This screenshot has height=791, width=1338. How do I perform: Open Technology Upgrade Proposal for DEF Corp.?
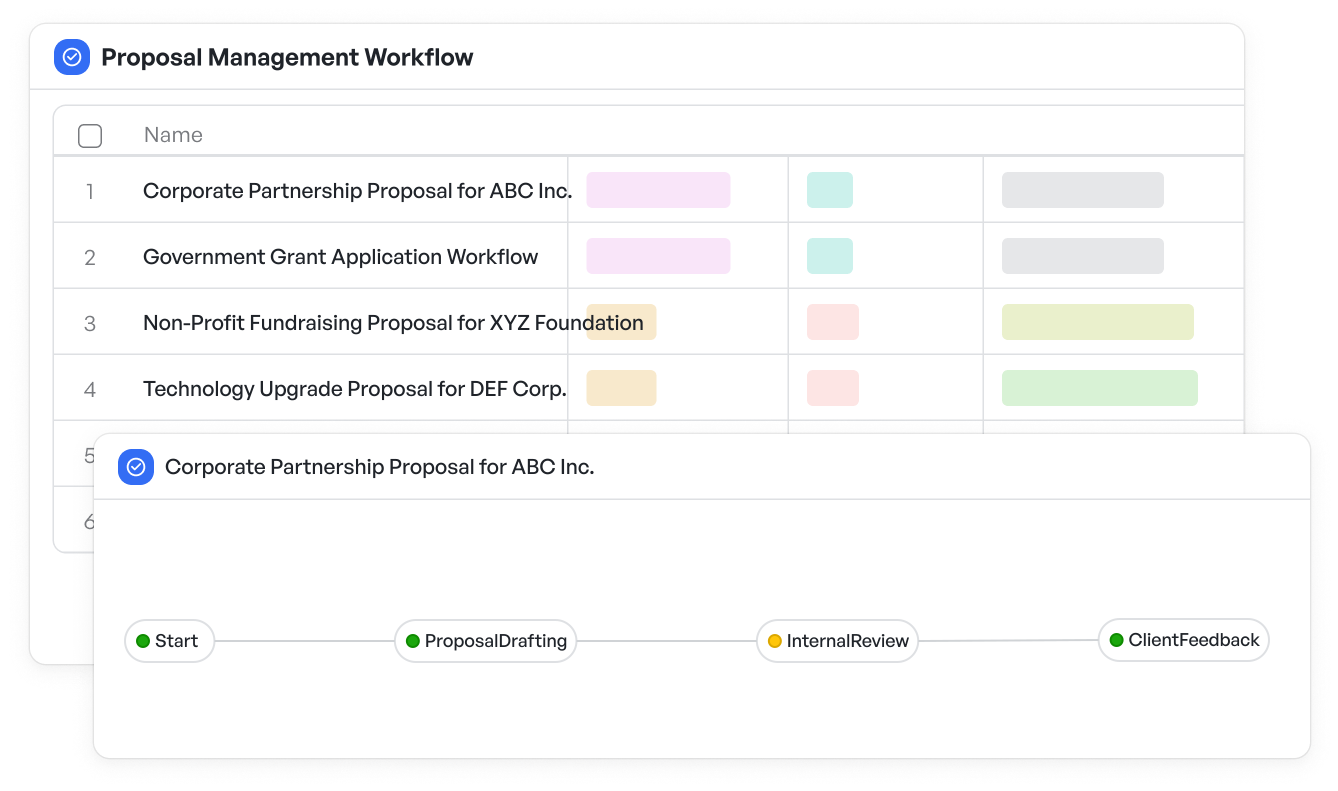pos(355,389)
